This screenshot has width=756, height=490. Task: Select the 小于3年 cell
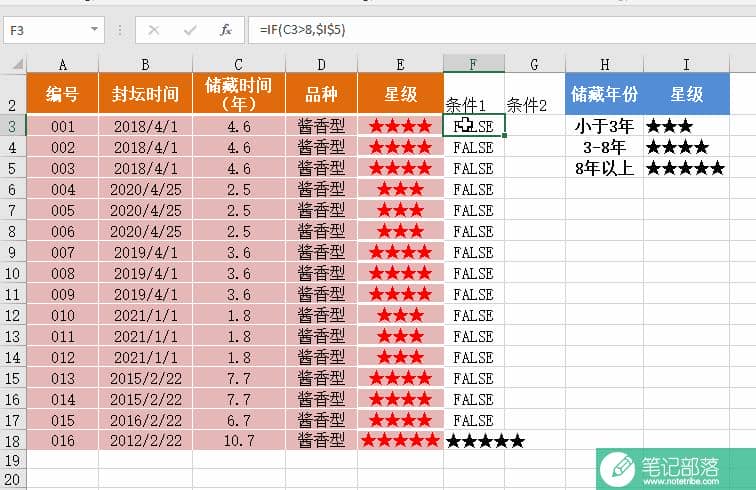[x=604, y=126]
